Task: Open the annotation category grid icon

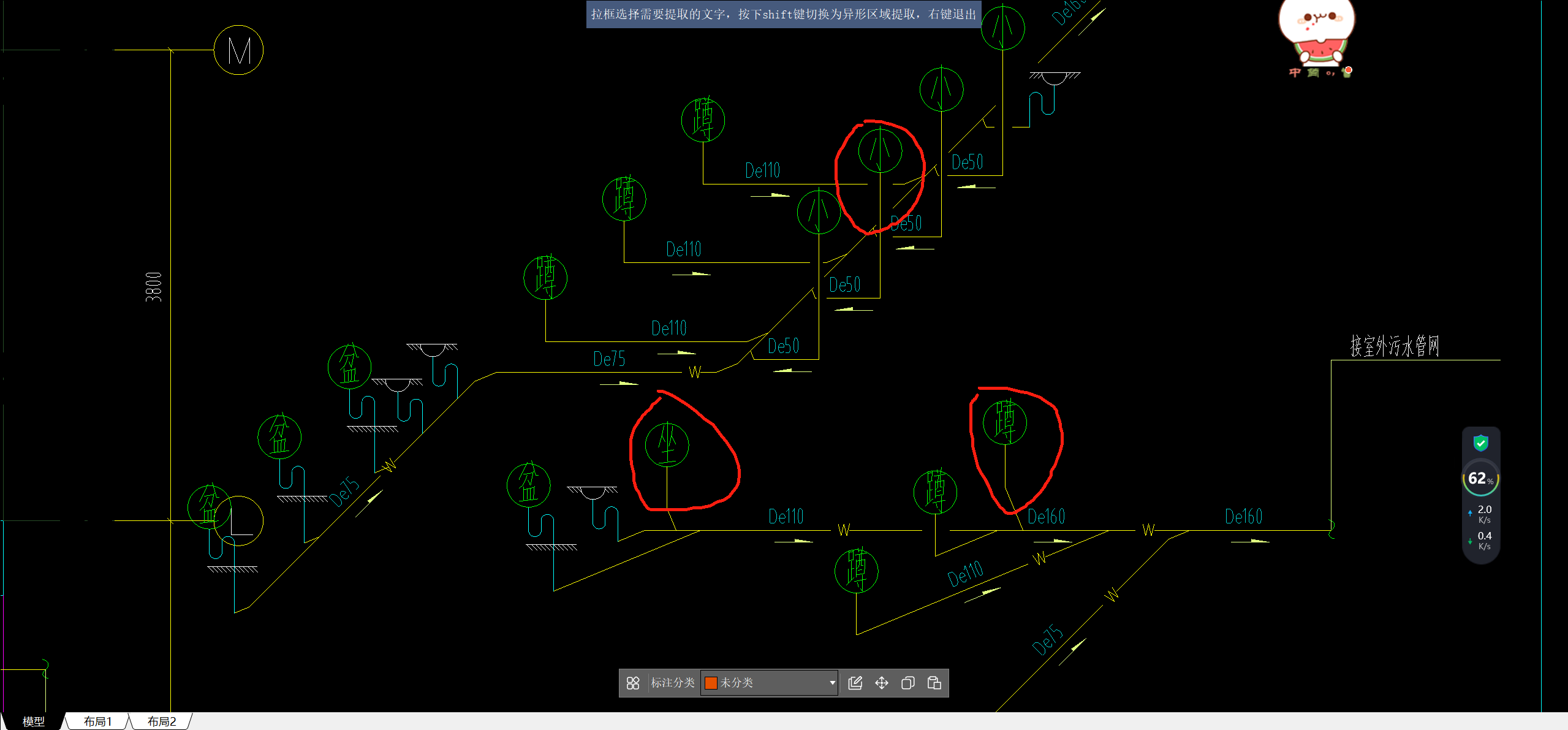Action: point(633,683)
